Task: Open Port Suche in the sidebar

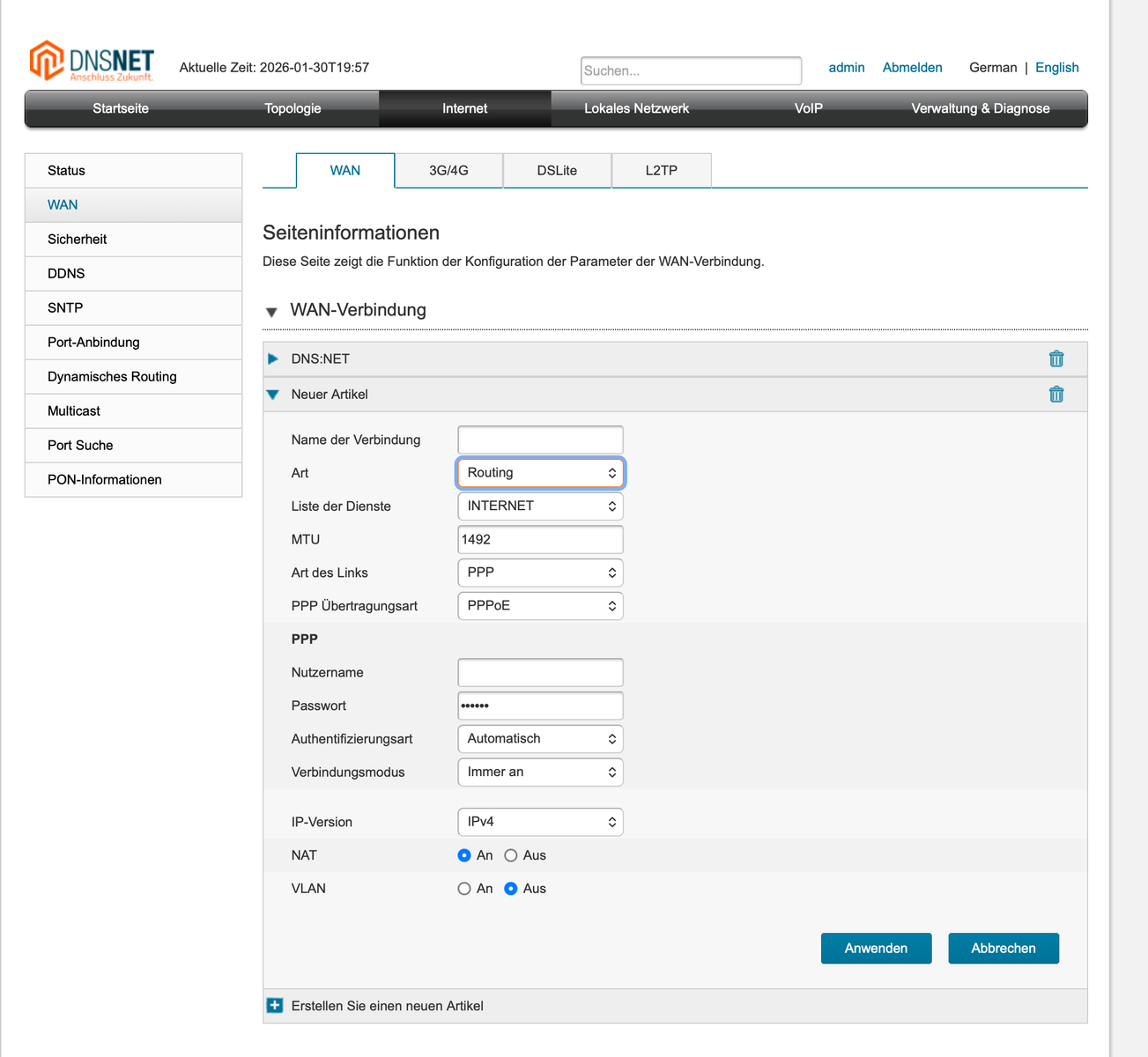Action: pos(133,446)
